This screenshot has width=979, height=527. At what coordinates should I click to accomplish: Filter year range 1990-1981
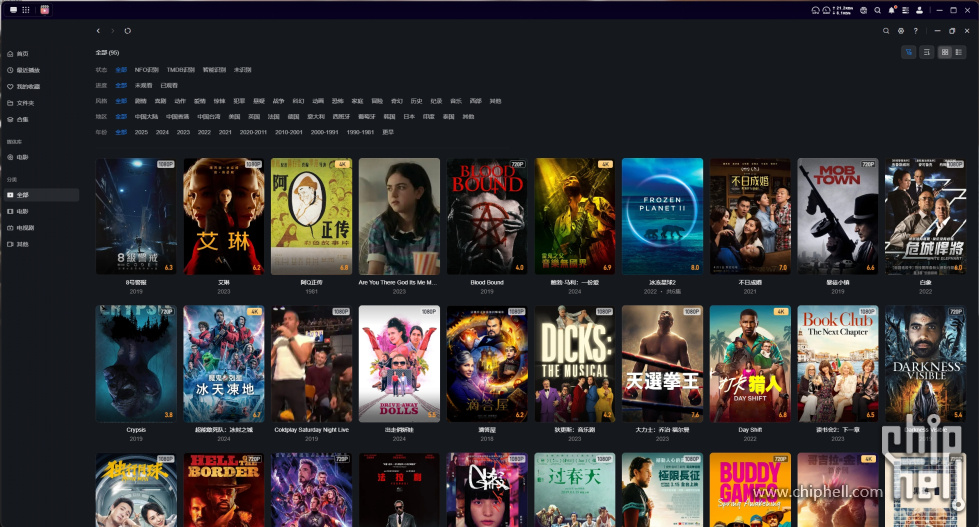click(360, 132)
